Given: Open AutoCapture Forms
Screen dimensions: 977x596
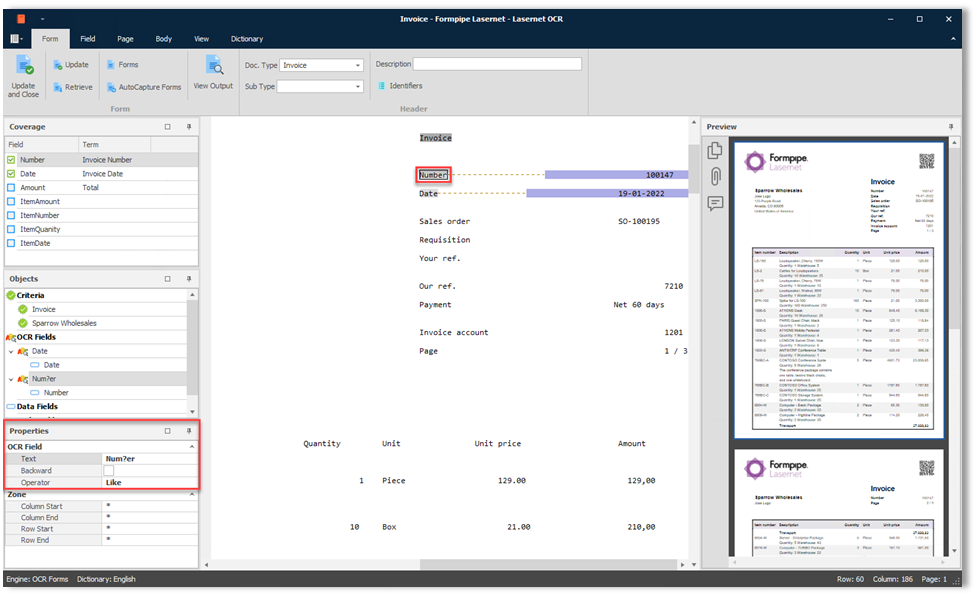Looking at the screenshot, I should [x=144, y=87].
